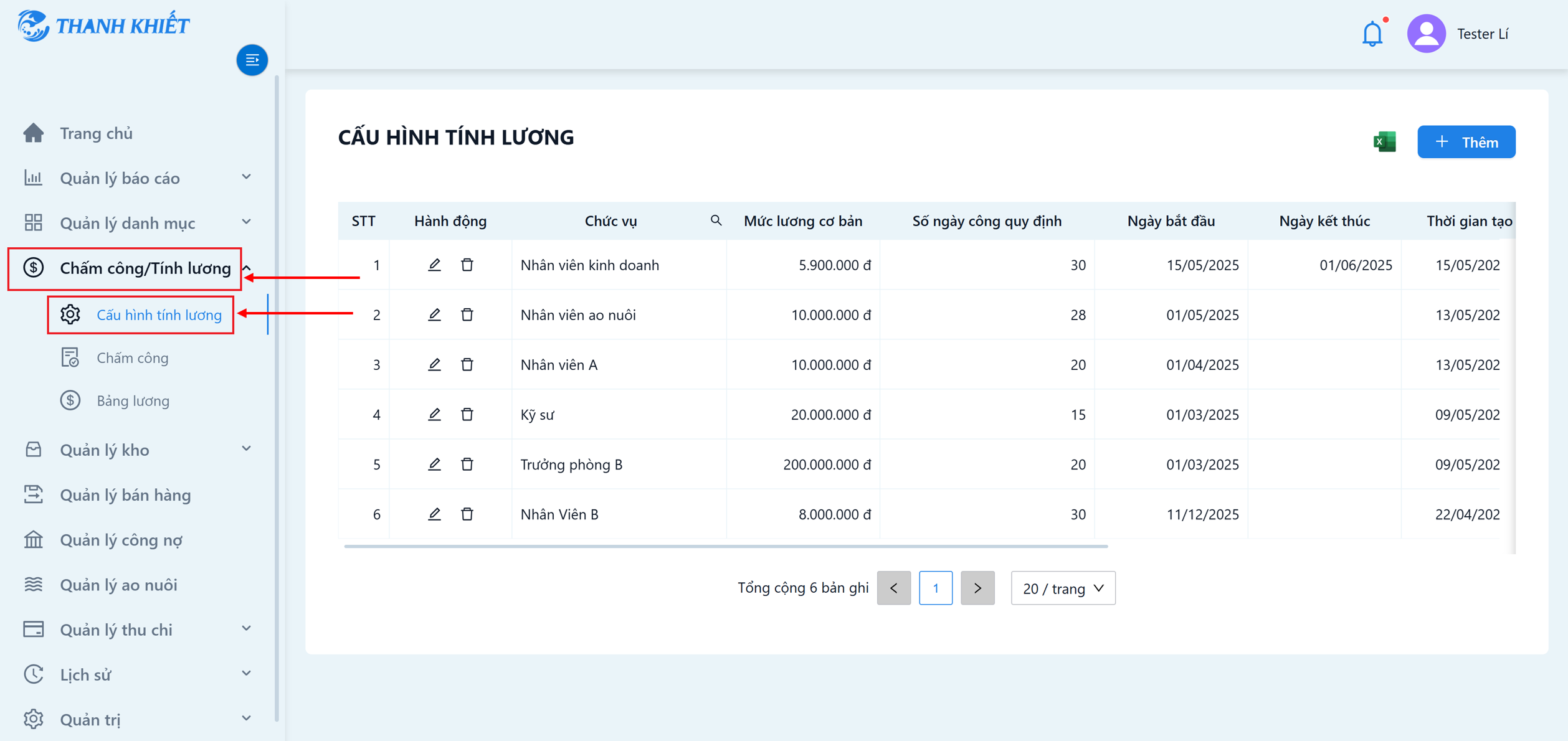This screenshot has height=741, width=1568.
Task: Click the Quản trị menu label
Action: [x=90, y=719]
